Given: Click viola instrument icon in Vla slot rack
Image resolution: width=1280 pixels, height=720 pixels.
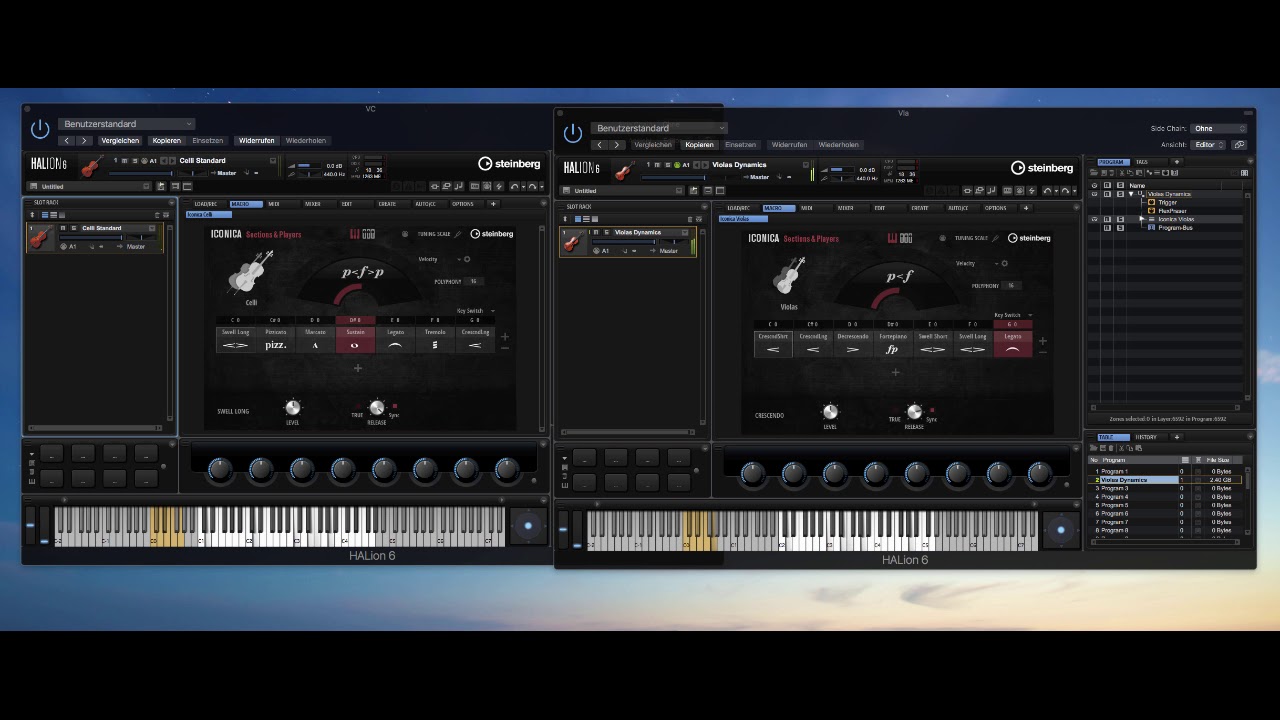Looking at the screenshot, I should (x=572, y=241).
